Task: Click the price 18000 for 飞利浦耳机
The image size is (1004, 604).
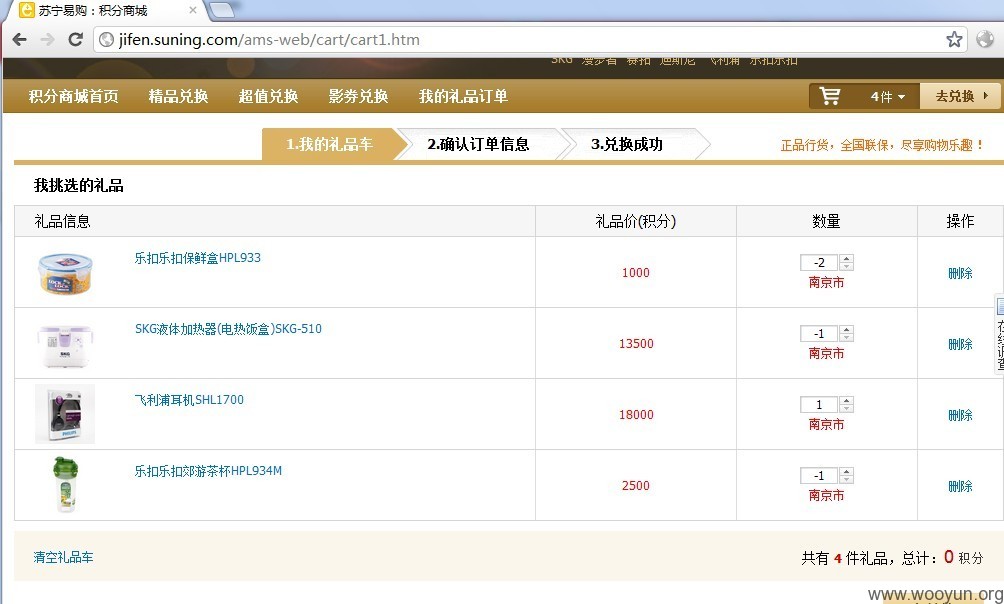Action: (x=636, y=415)
